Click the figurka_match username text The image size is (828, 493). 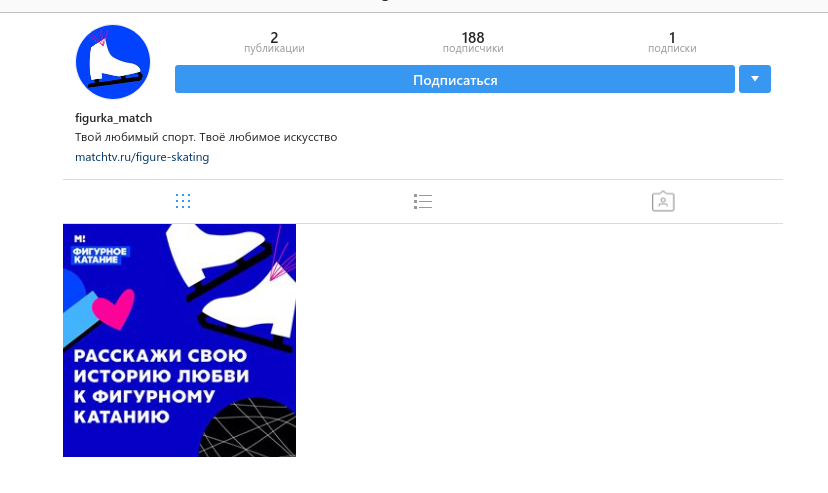tap(114, 118)
